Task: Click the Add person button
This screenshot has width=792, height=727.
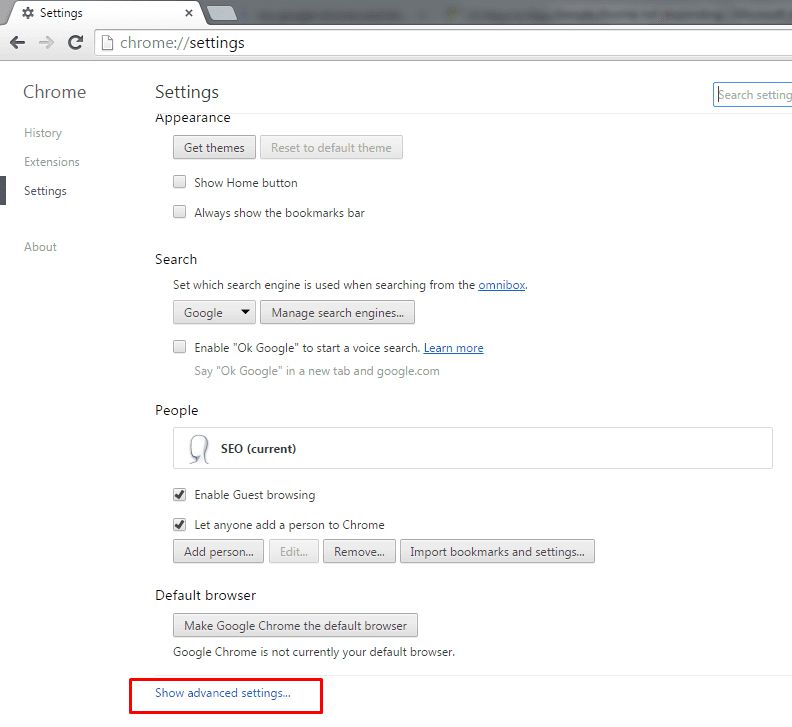Action: point(218,552)
